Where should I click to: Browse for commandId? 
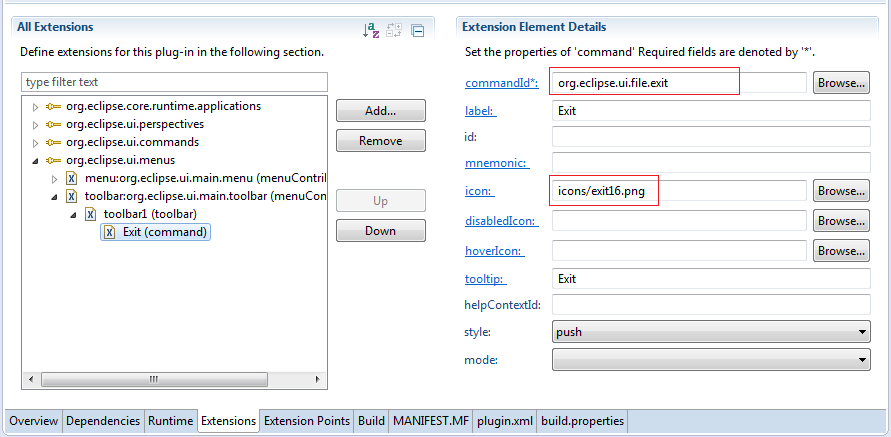click(841, 82)
